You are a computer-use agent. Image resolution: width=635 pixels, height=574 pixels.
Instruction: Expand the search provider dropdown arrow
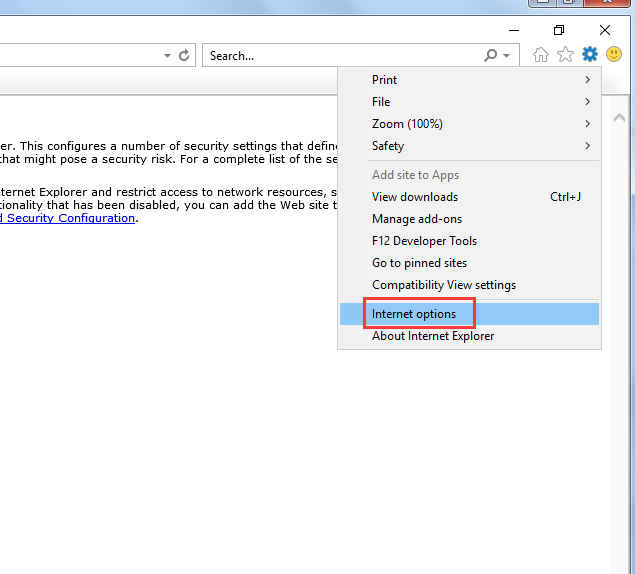coord(507,55)
